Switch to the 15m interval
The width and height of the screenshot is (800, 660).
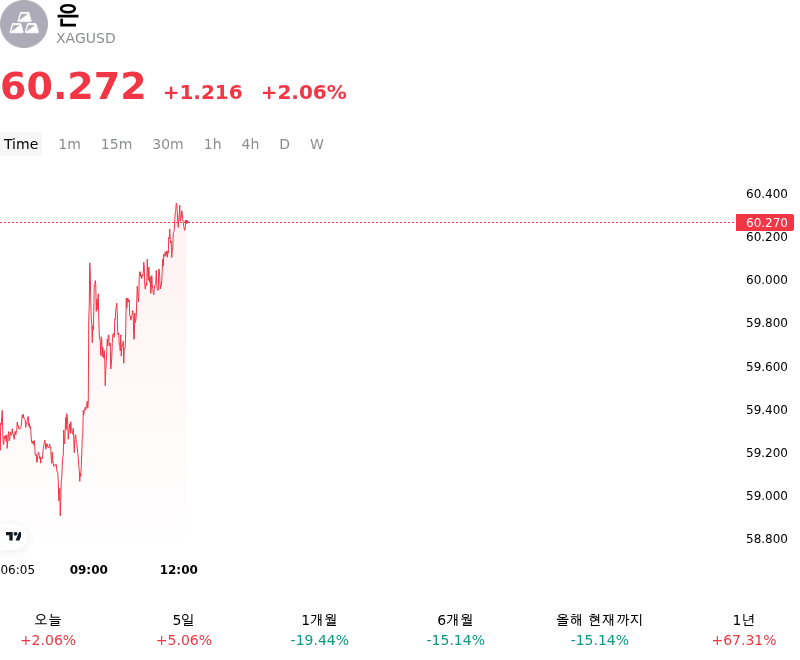[116, 144]
